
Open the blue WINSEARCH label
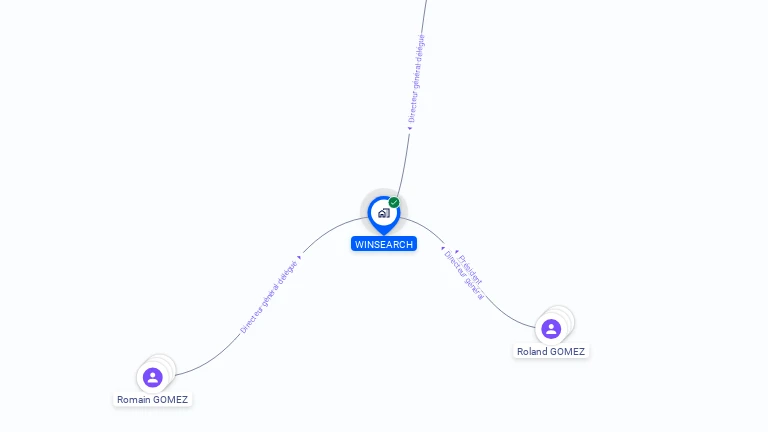tap(384, 244)
